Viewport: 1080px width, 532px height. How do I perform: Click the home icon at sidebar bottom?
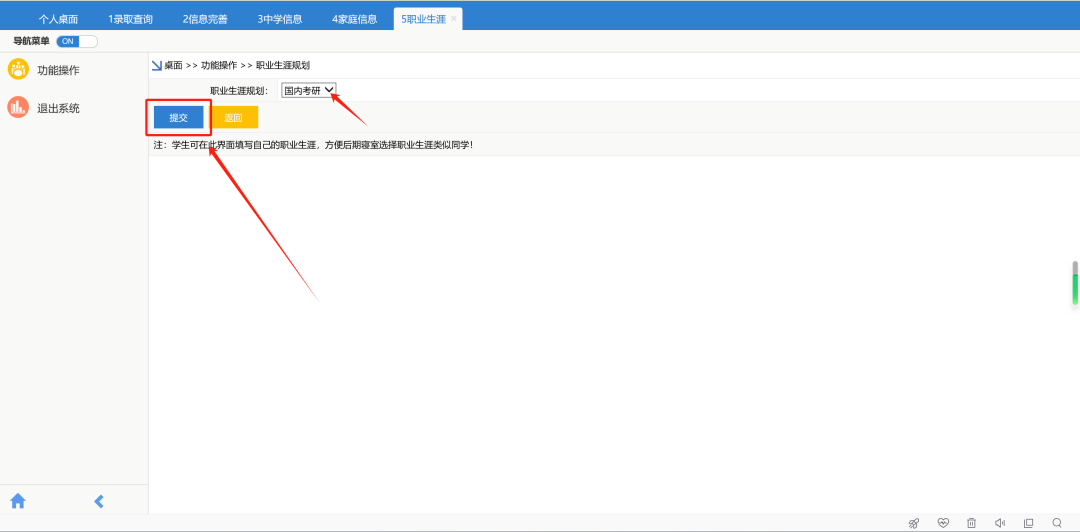(18, 501)
